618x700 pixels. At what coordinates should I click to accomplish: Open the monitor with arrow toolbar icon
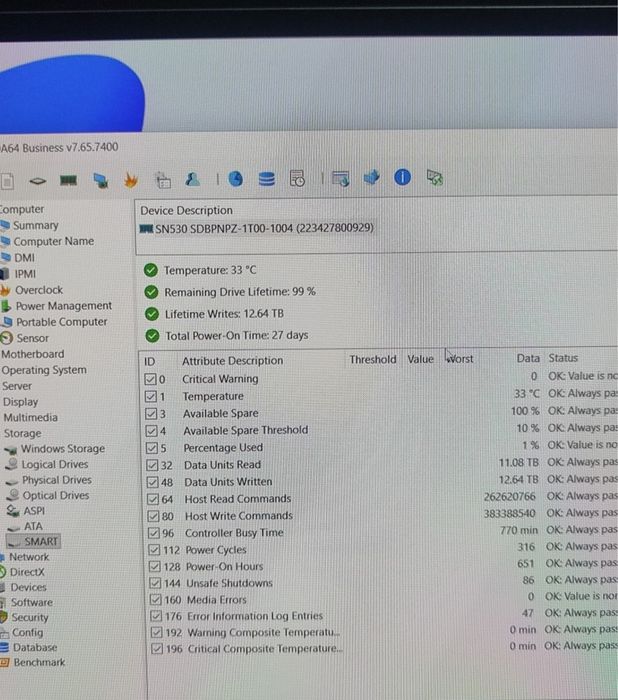tap(341, 178)
